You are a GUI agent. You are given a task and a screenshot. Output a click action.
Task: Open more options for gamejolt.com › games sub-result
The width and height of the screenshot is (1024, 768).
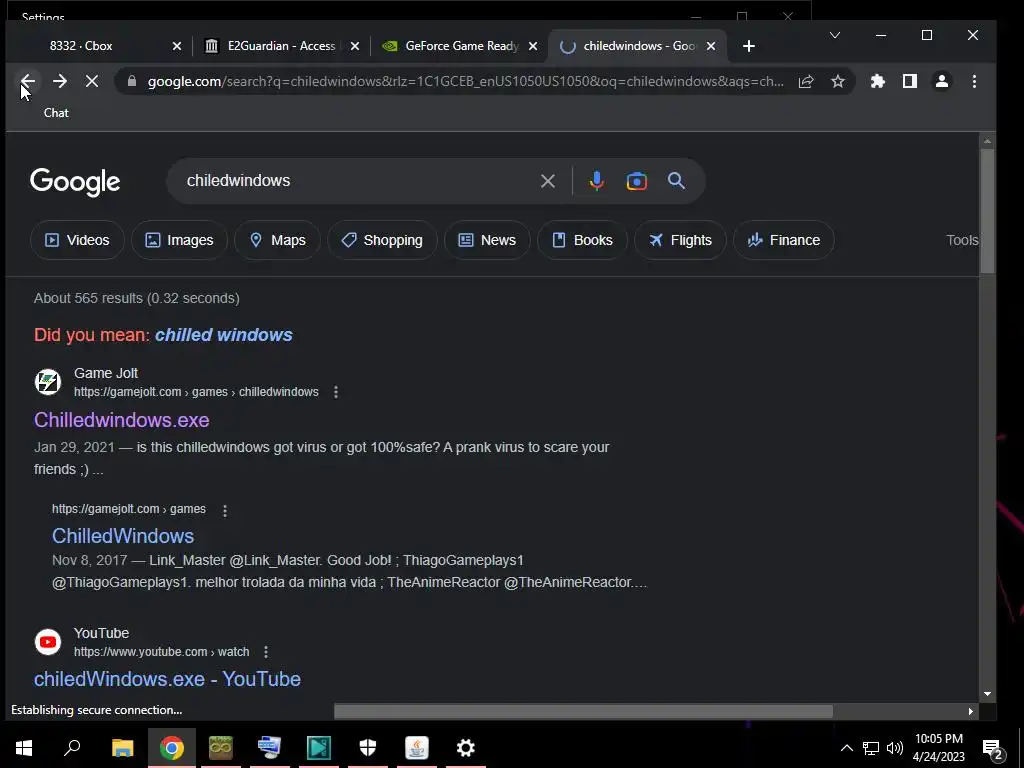pyautogui.click(x=225, y=510)
